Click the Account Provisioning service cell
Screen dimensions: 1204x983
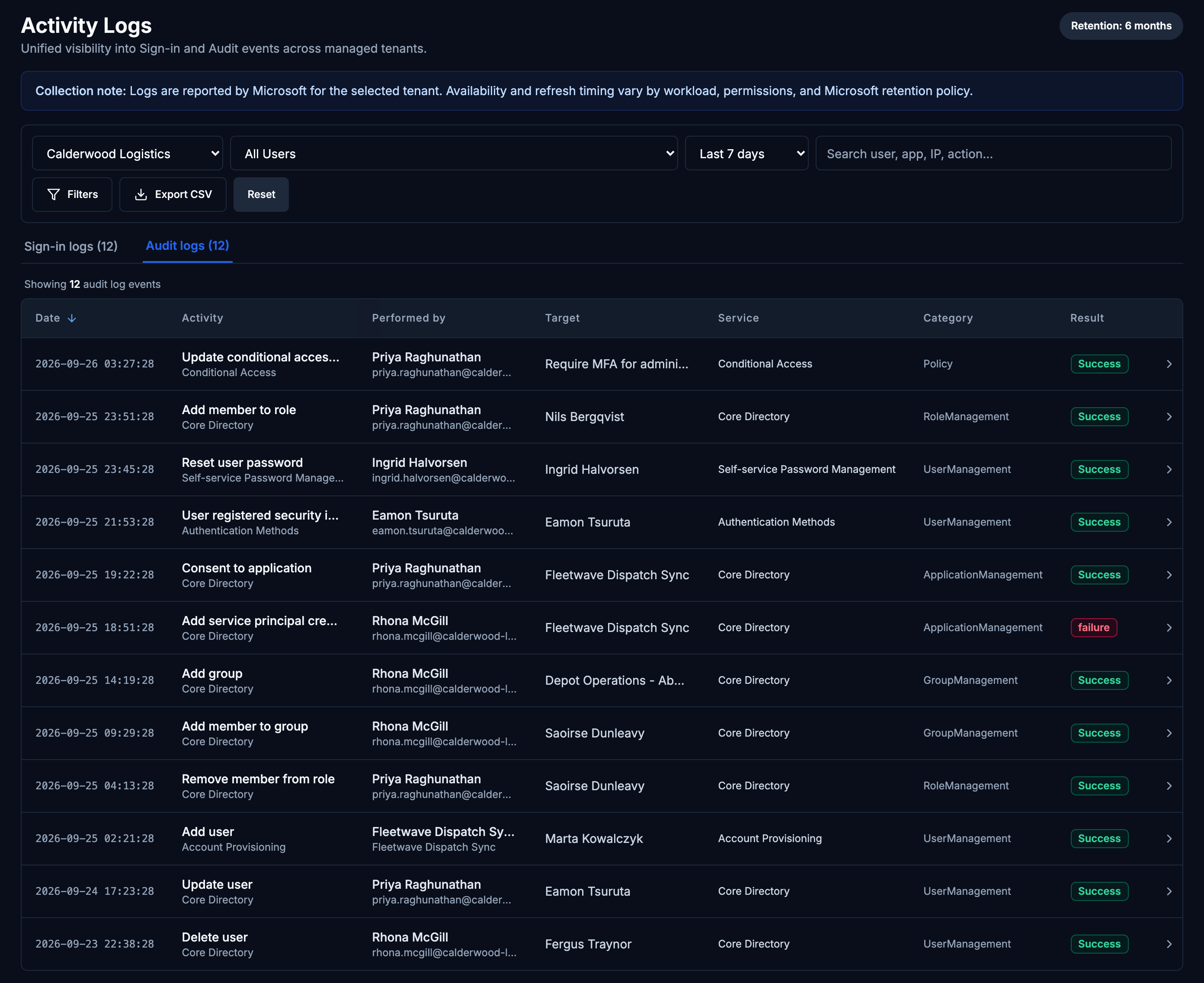[x=769, y=839]
